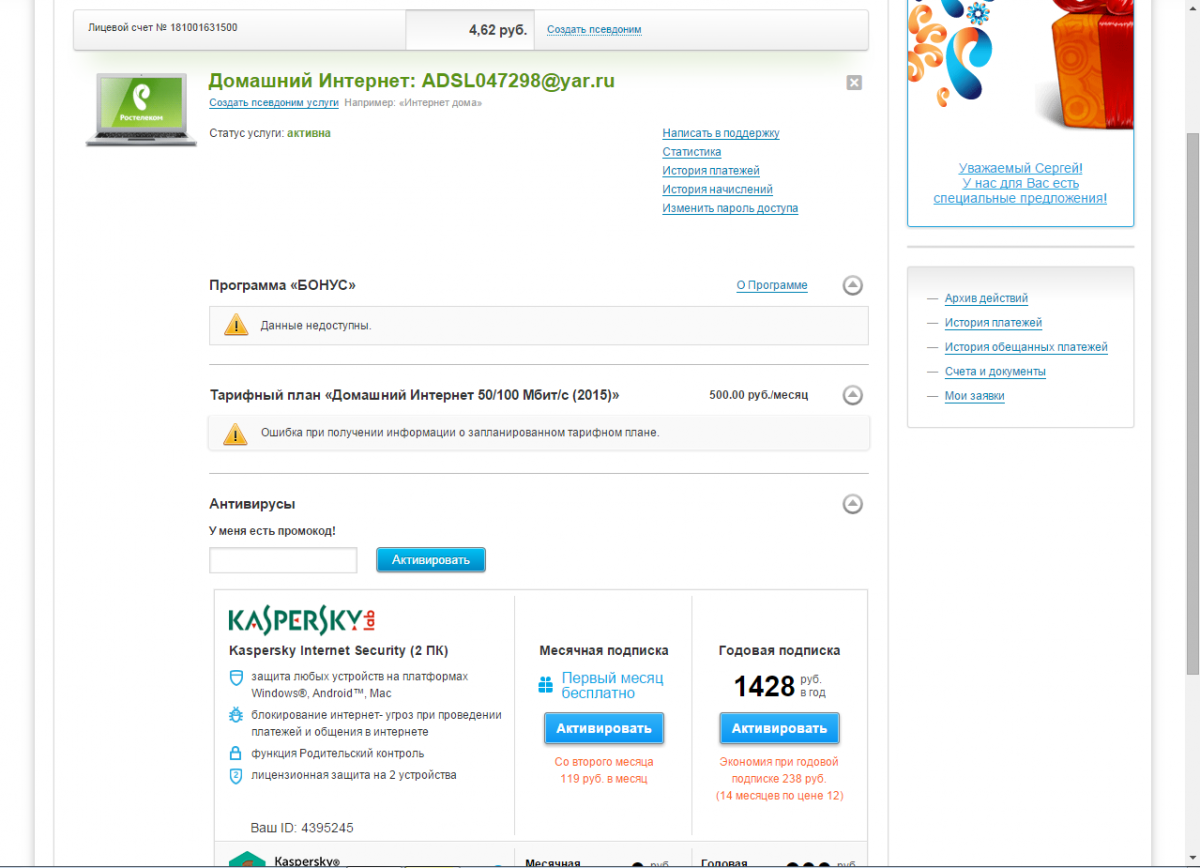Open Архив действий in right sidebar

click(986, 298)
